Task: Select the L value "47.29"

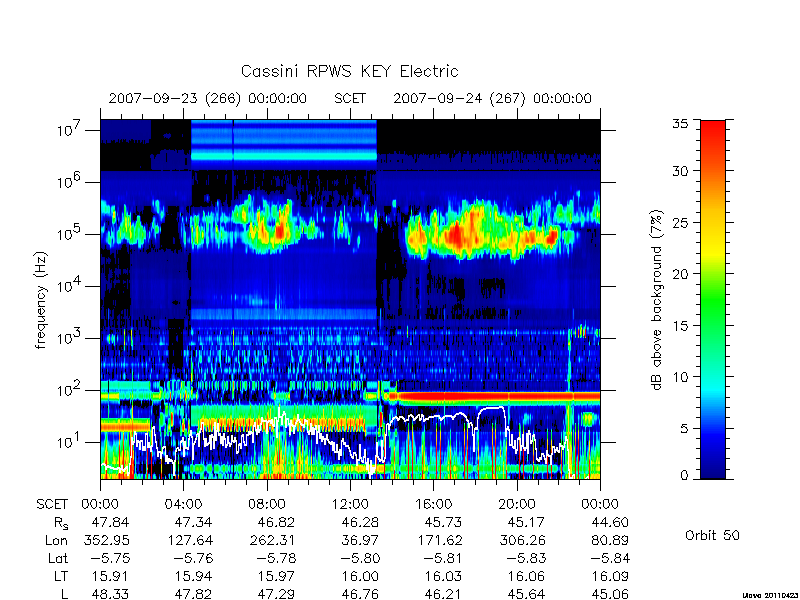Action: 276,595
